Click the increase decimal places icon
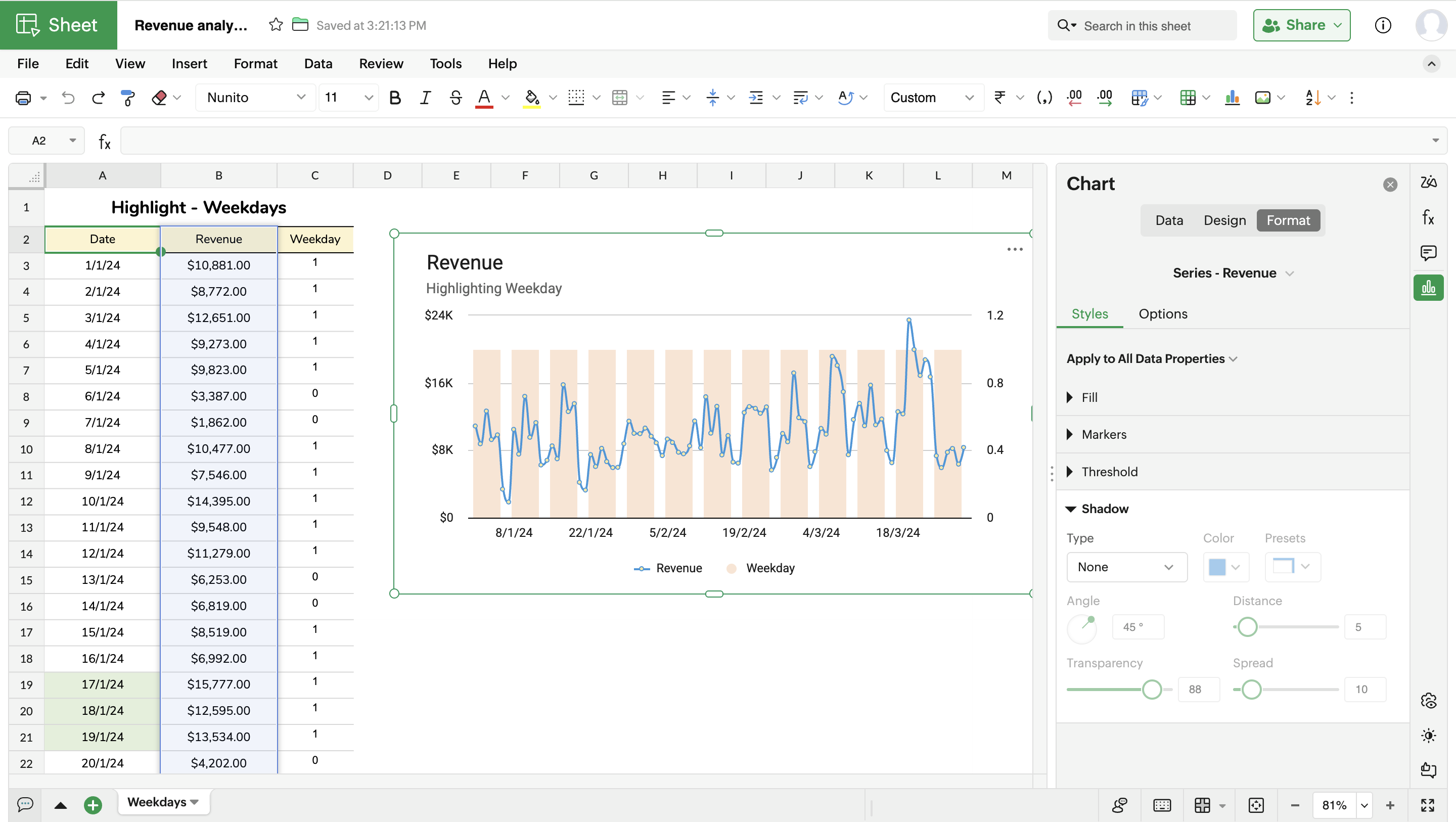This screenshot has height=822, width=1456. (x=1105, y=98)
